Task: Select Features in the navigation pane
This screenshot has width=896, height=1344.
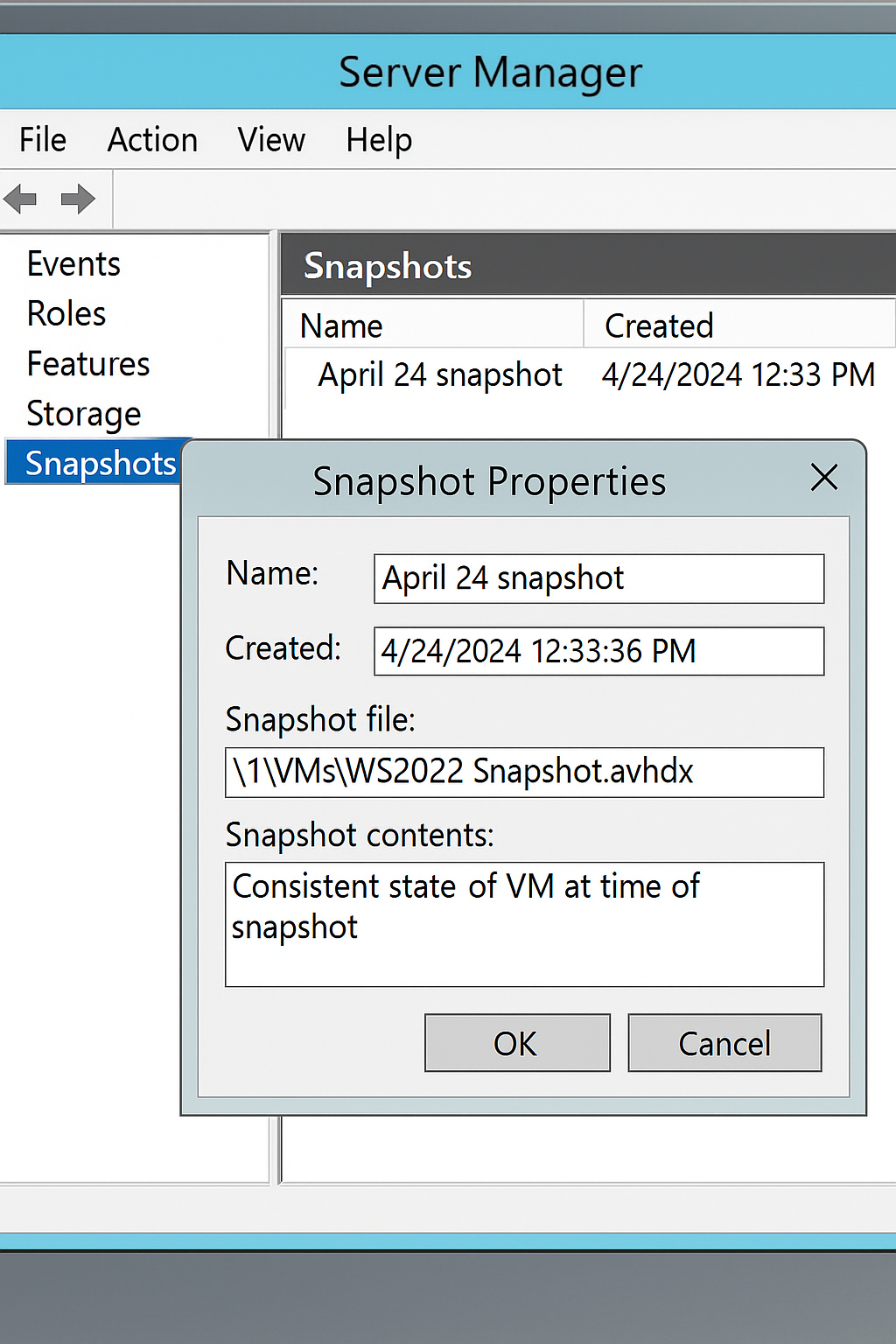Action: pyautogui.click(x=88, y=364)
